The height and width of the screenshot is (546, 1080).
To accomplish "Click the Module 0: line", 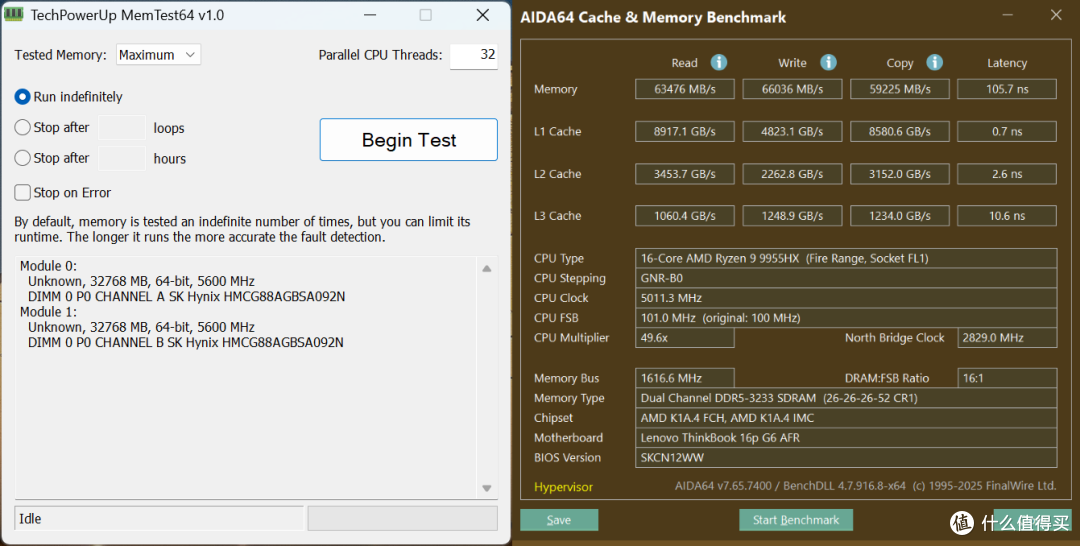I will (x=48, y=266).
